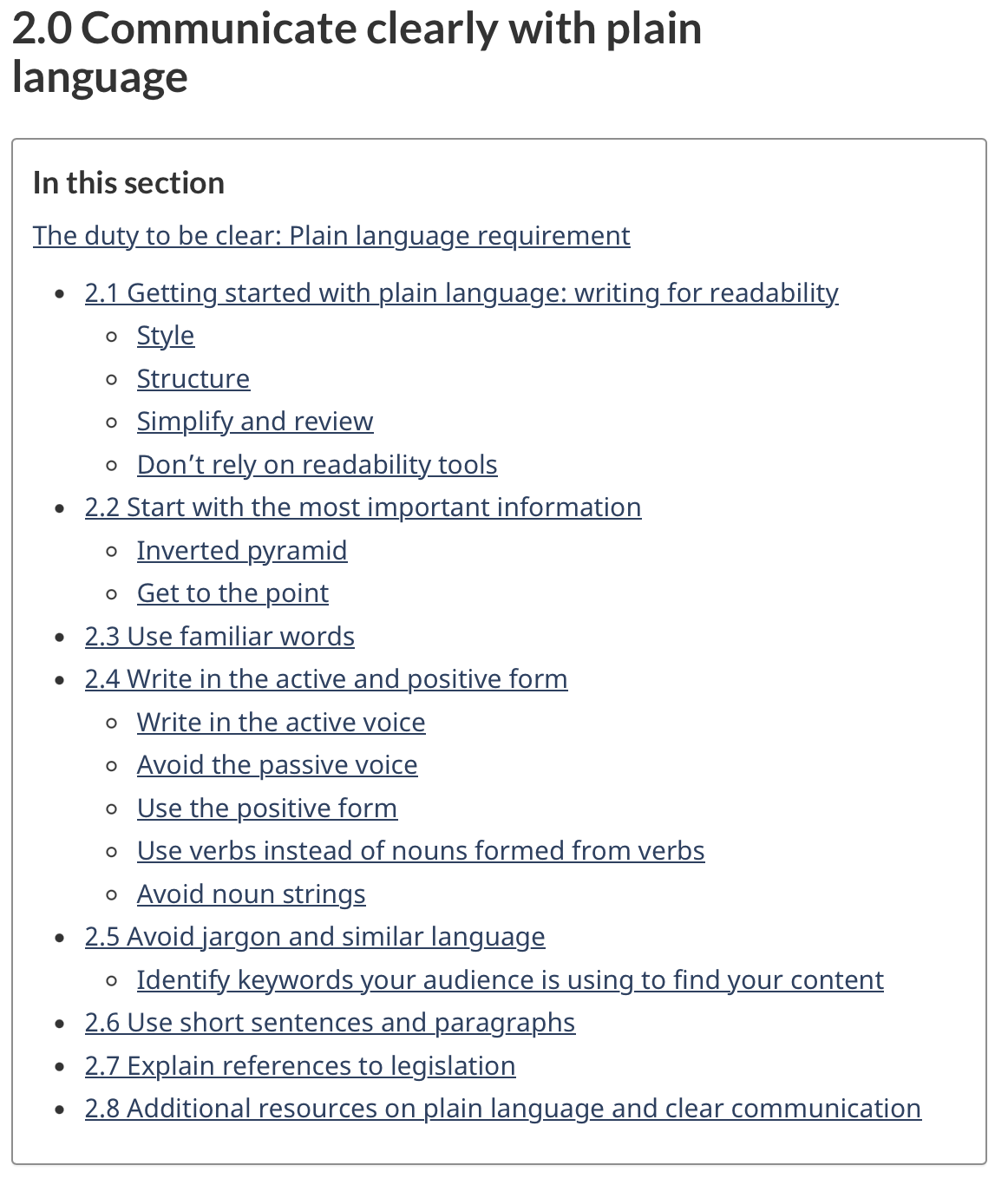Open section 2.5 'Avoid jargon and similar language'

(x=314, y=936)
